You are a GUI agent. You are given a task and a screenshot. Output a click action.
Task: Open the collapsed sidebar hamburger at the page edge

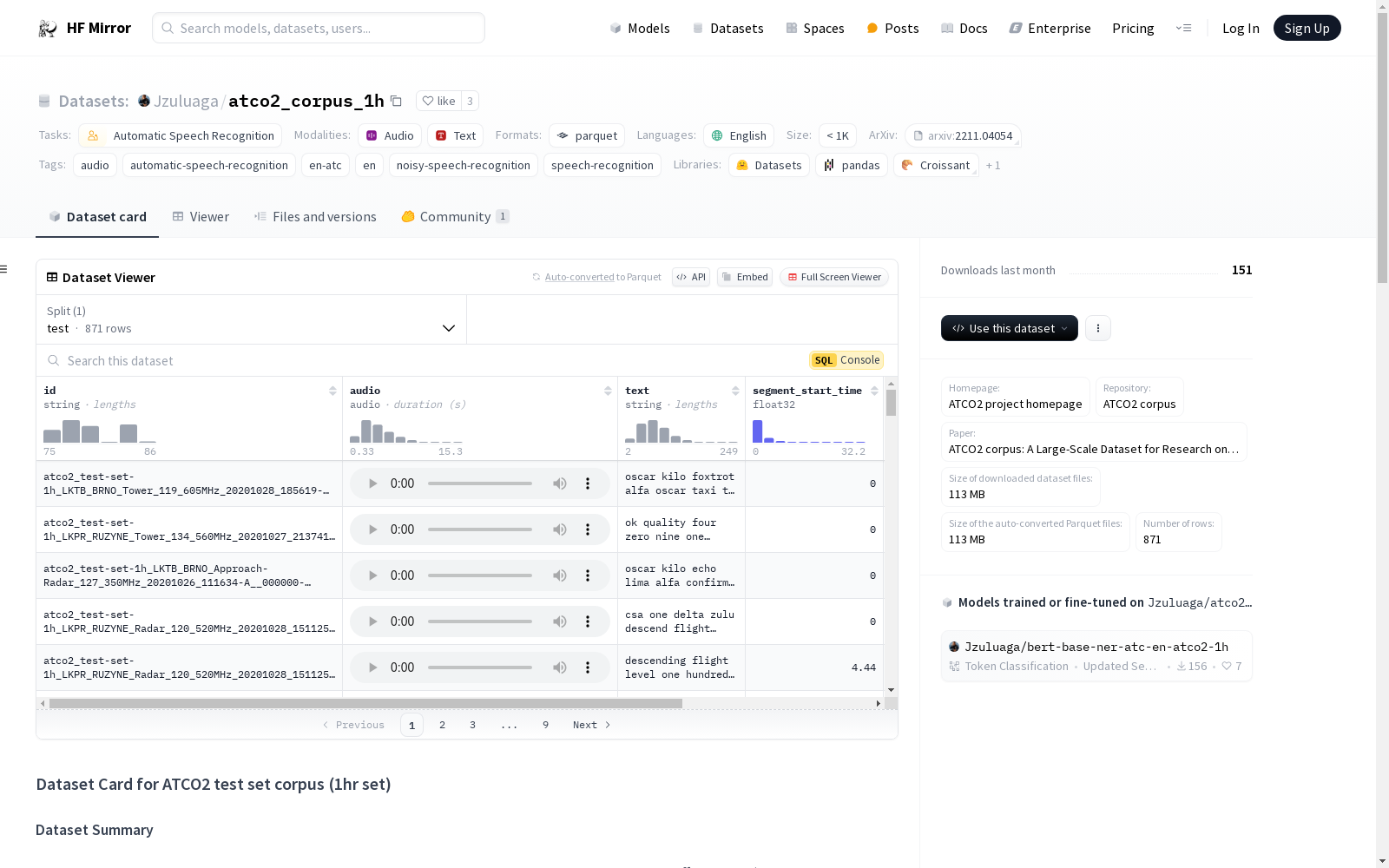4,269
